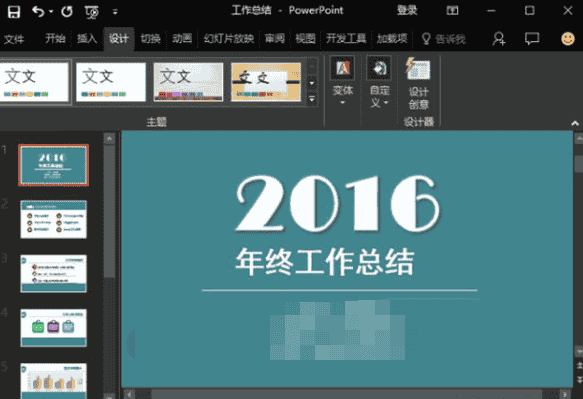Open Customize Quick Access Toolbar dropdown
This screenshot has width=583, height=399.
coord(115,12)
